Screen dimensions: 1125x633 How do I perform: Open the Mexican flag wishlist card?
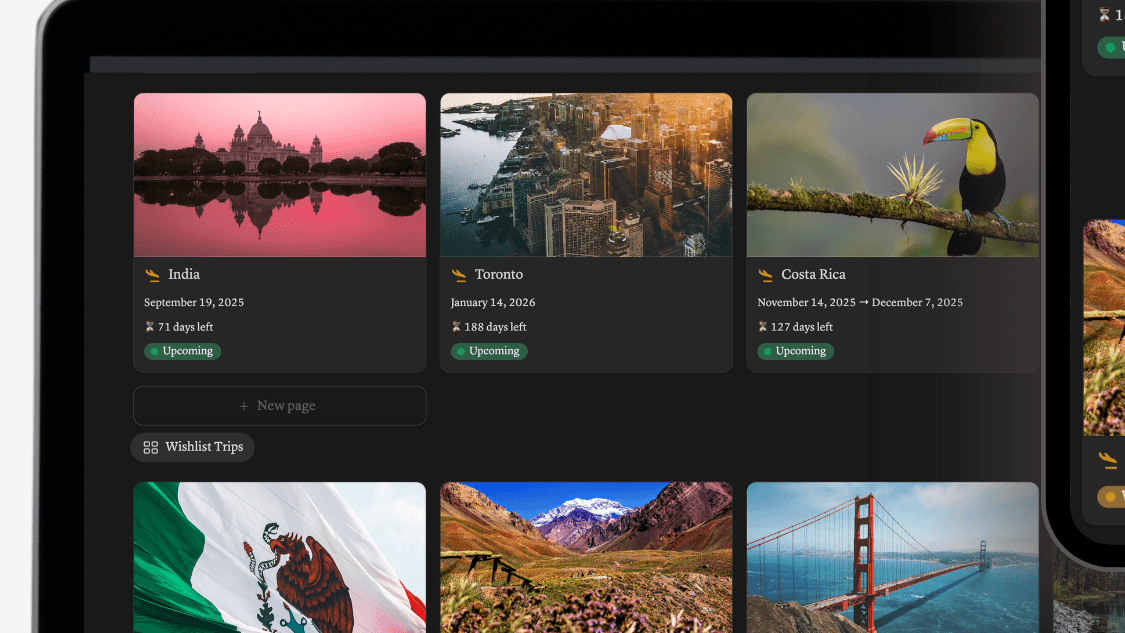(280, 558)
